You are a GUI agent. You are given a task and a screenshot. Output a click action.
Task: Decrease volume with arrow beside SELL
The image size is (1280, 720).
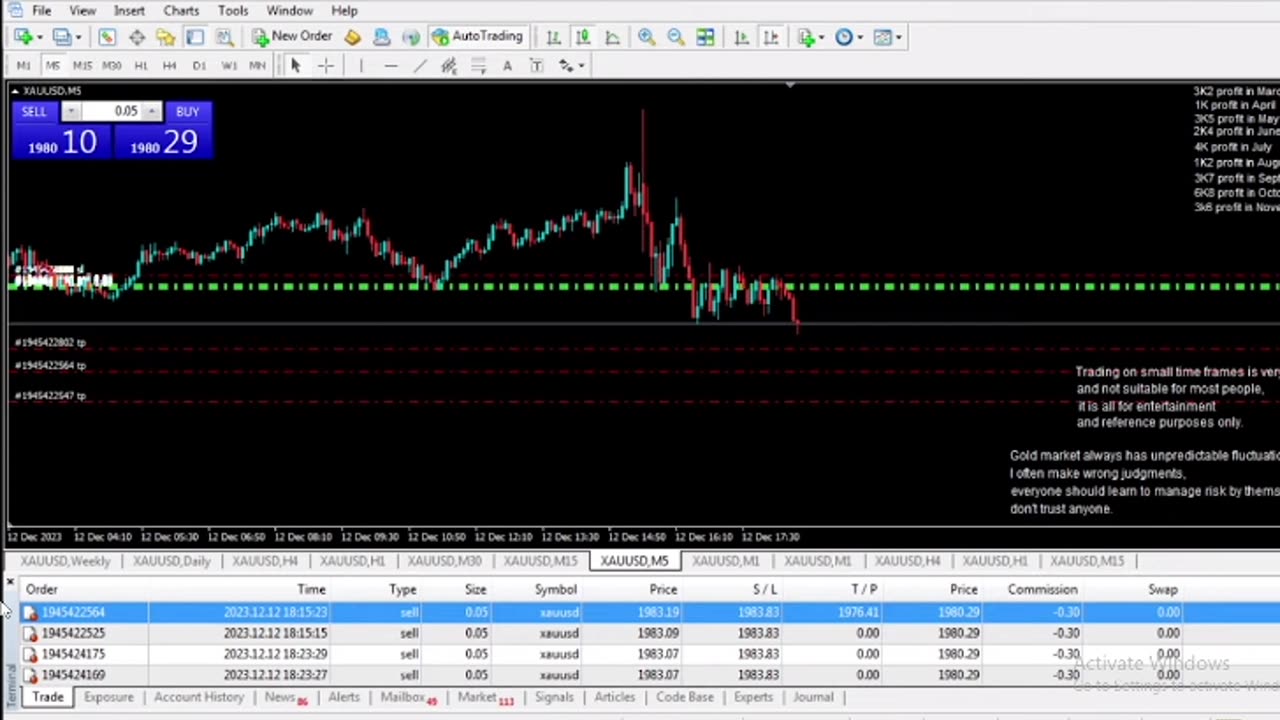70,111
